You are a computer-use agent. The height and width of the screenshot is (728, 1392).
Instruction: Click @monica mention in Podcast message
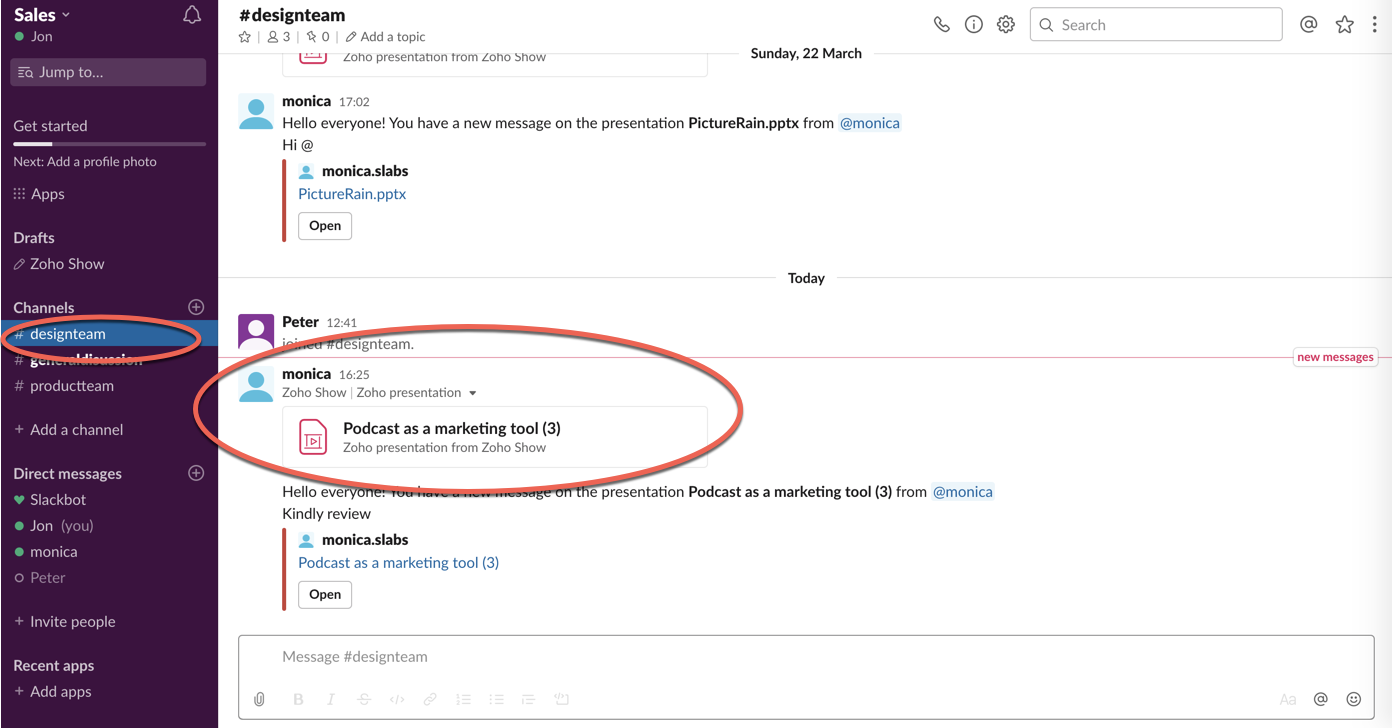point(962,492)
